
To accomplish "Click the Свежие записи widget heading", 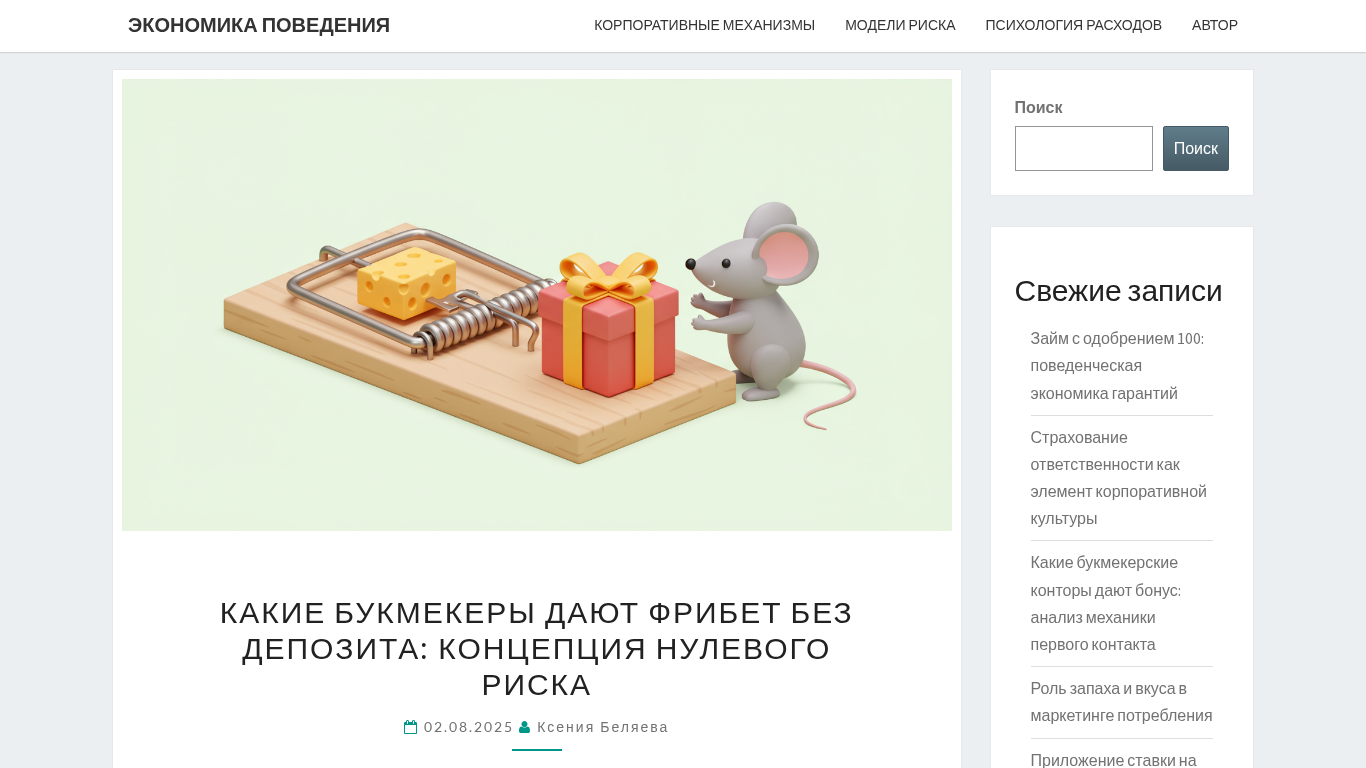I will [1118, 291].
